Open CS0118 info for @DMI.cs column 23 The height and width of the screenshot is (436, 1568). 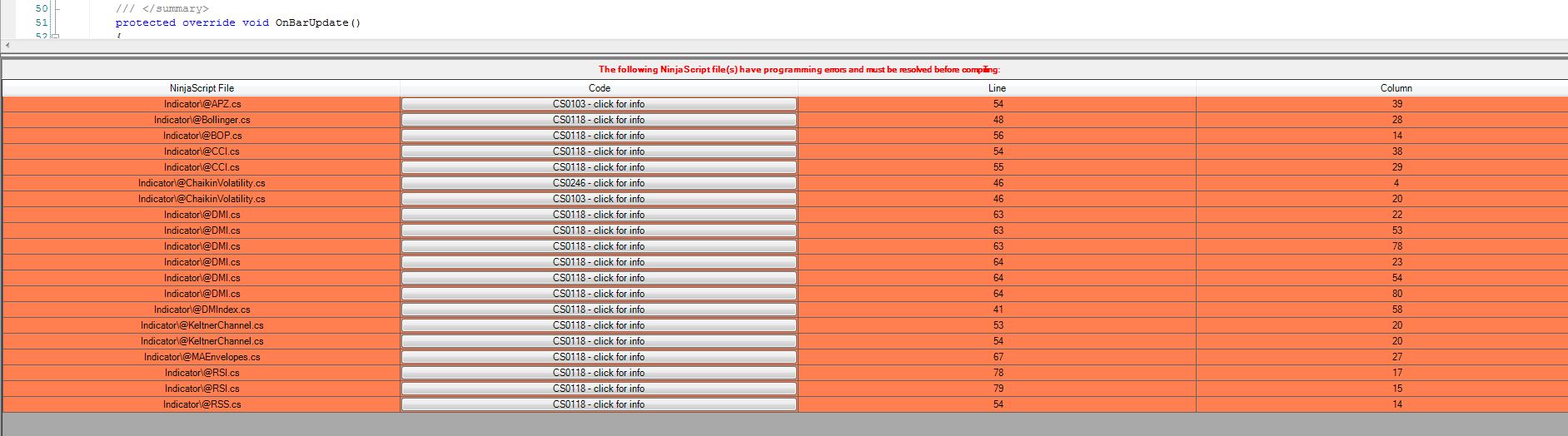click(599, 262)
